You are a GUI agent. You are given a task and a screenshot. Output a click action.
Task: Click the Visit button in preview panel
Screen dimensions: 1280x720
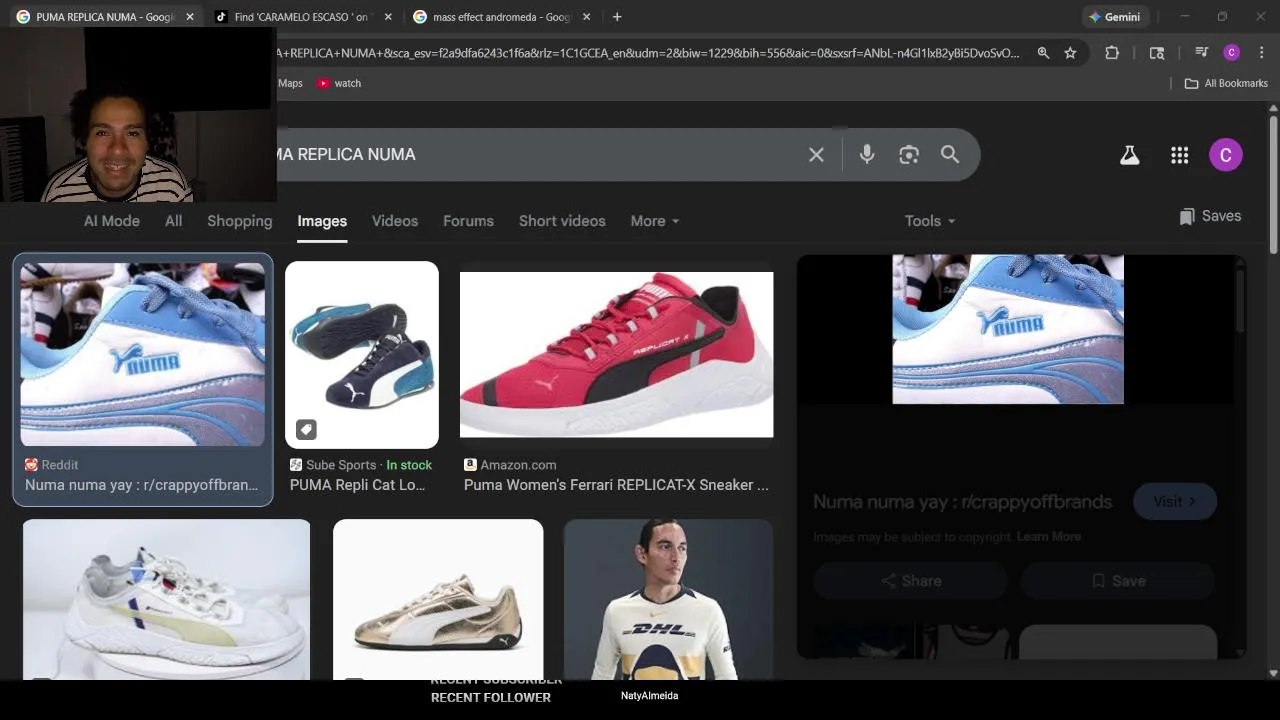coord(1175,502)
